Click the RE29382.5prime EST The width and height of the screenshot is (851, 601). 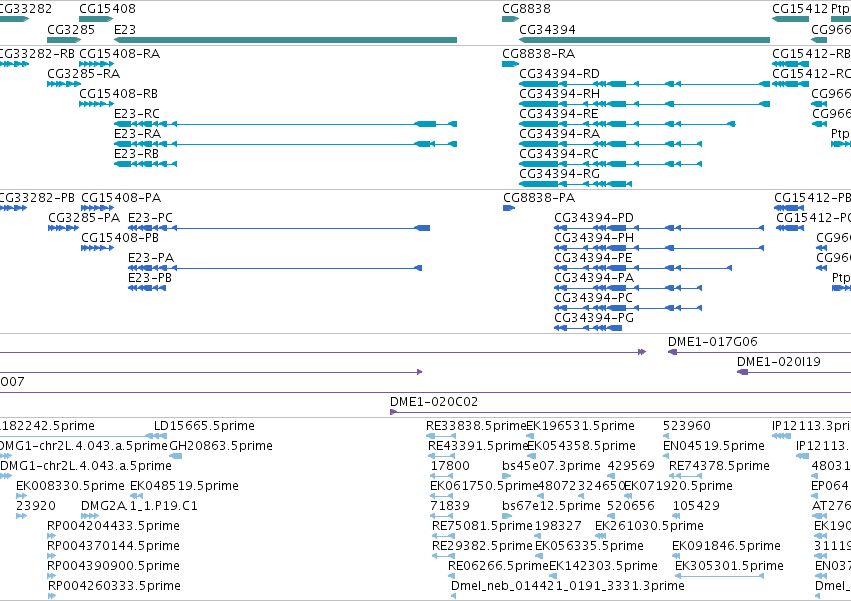pos(443,556)
